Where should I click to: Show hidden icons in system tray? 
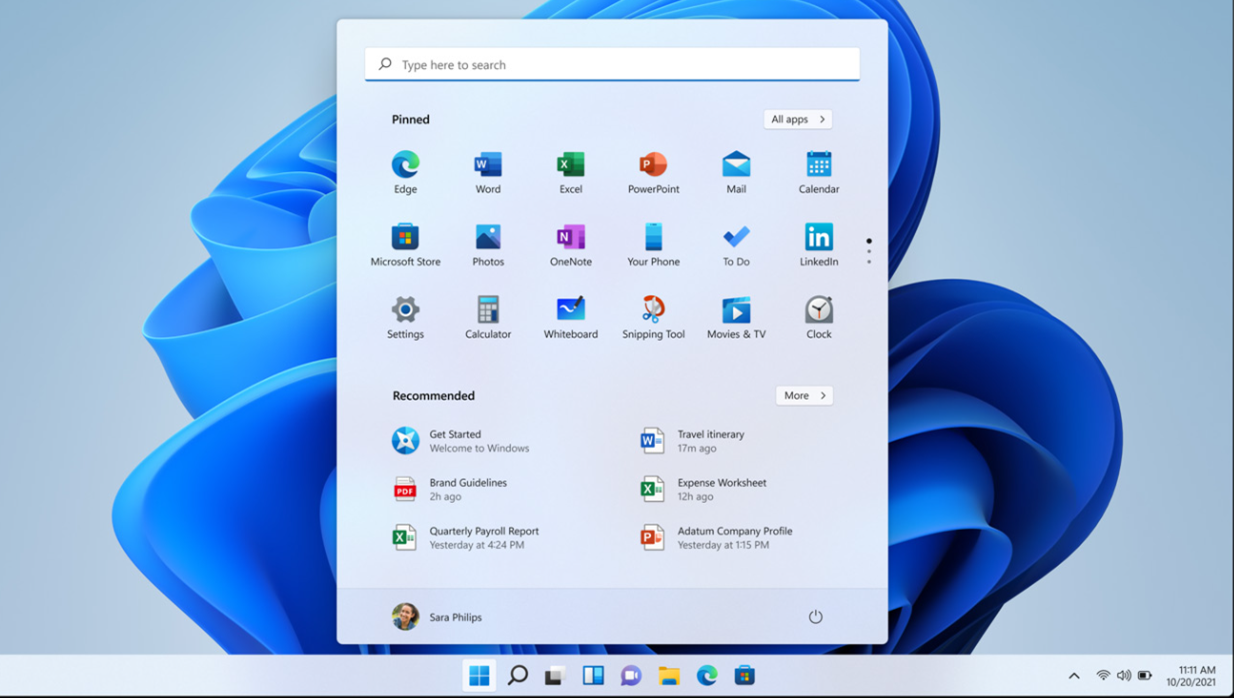click(x=1074, y=676)
